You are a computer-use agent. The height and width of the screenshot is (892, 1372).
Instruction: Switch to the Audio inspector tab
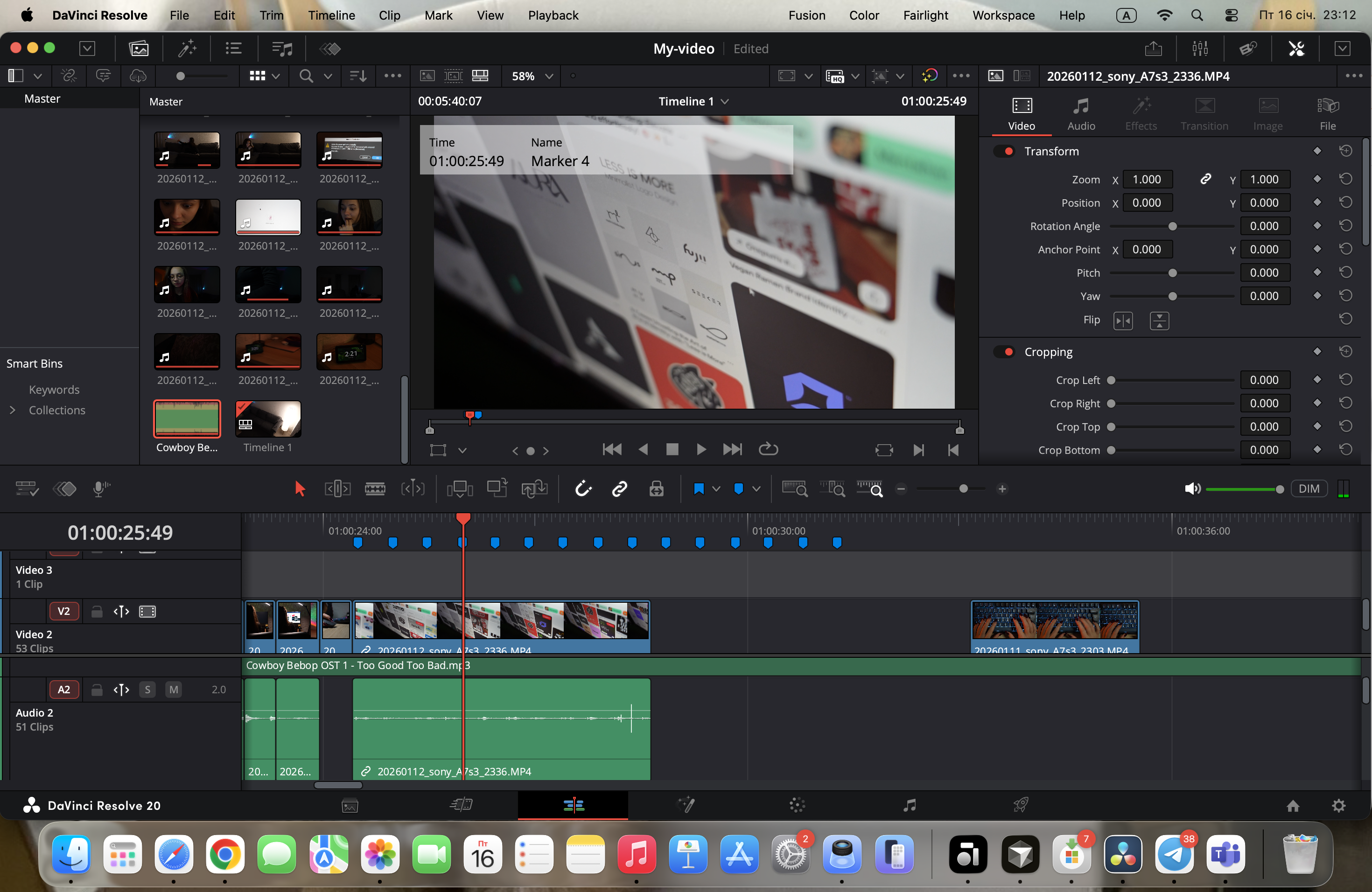pyautogui.click(x=1080, y=113)
